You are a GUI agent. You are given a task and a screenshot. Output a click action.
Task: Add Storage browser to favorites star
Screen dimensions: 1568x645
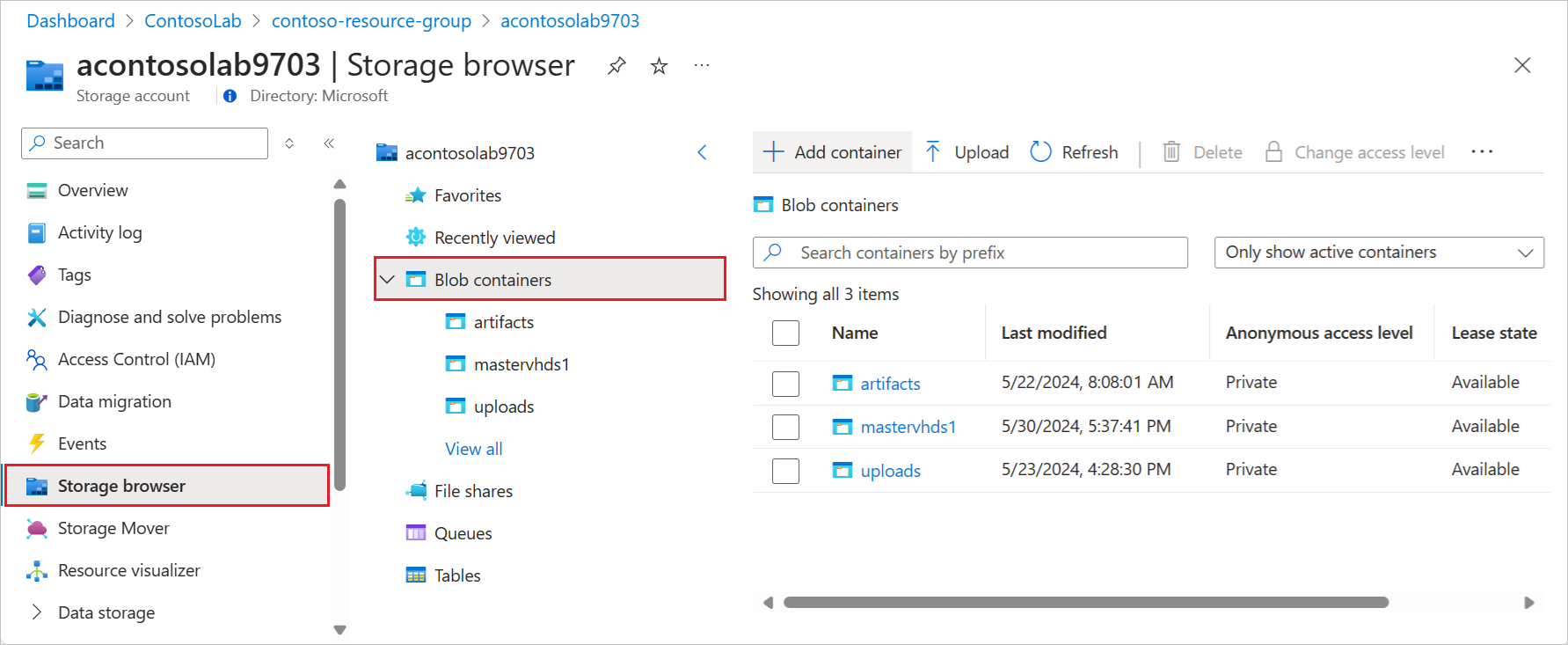[659, 65]
